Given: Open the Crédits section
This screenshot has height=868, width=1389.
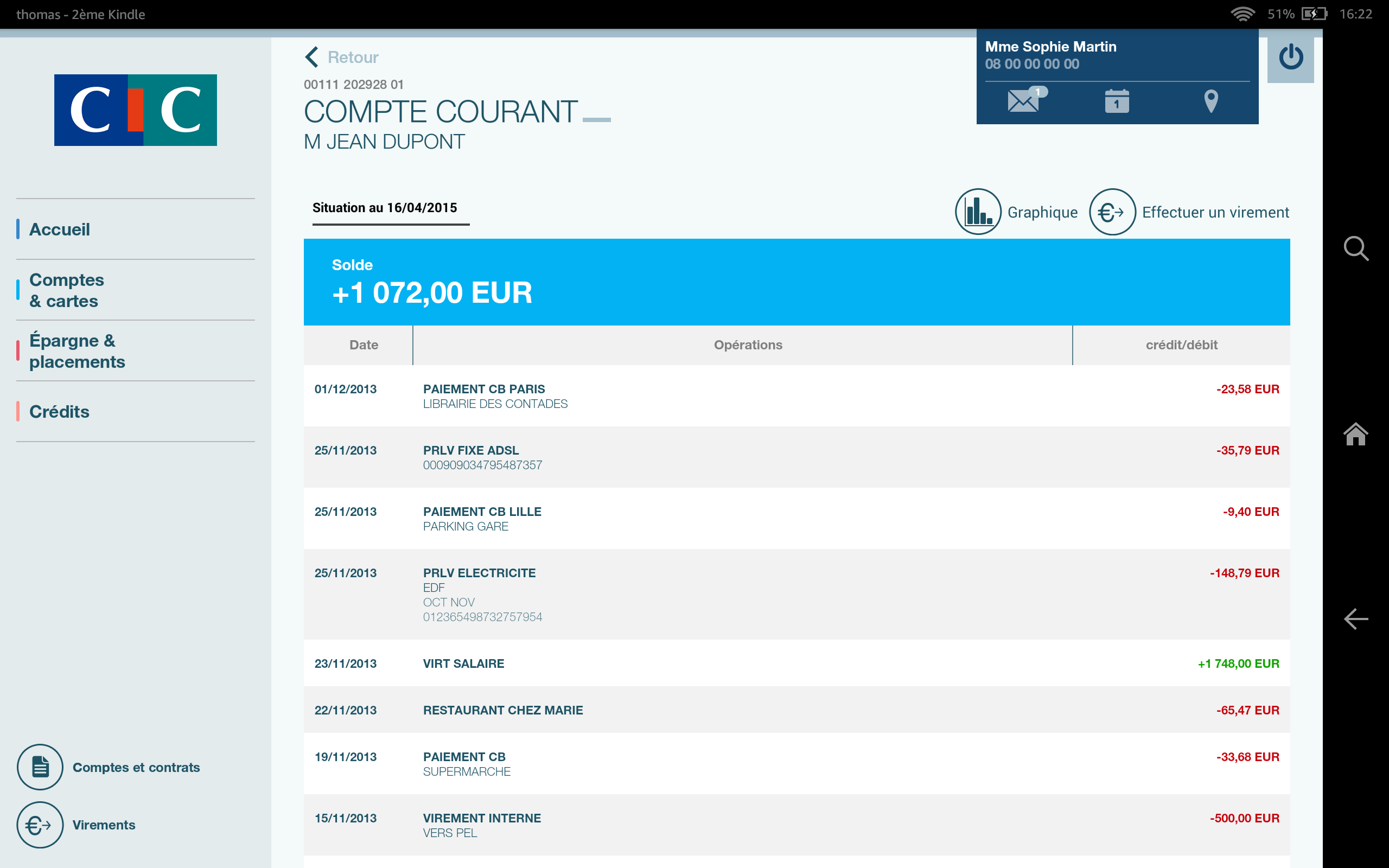Looking at the screenshot, I should [59, 412].
